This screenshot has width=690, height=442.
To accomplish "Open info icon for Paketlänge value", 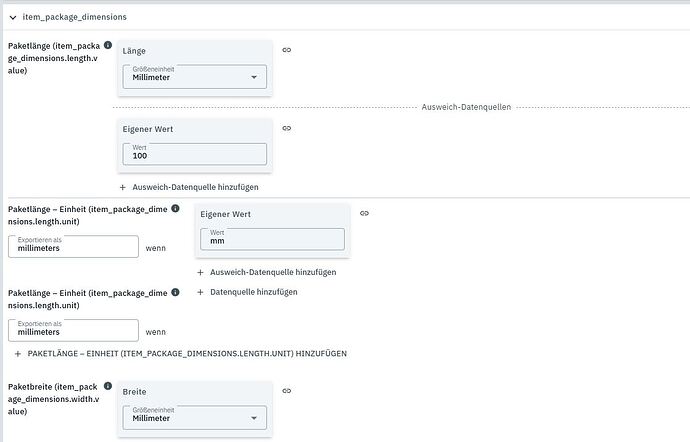I will click(108, 45).
